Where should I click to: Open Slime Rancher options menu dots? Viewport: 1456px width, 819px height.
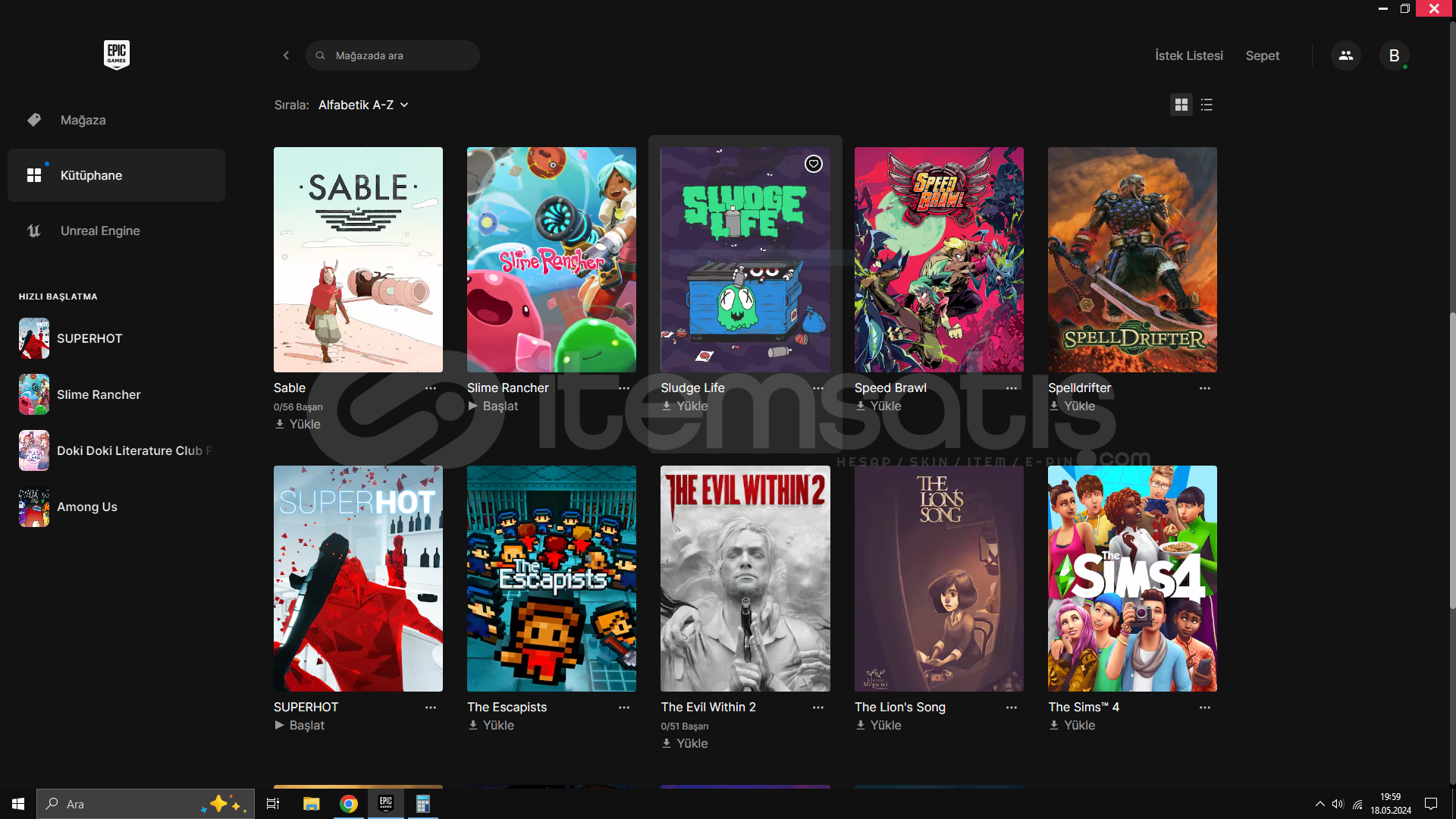[624, 388]
